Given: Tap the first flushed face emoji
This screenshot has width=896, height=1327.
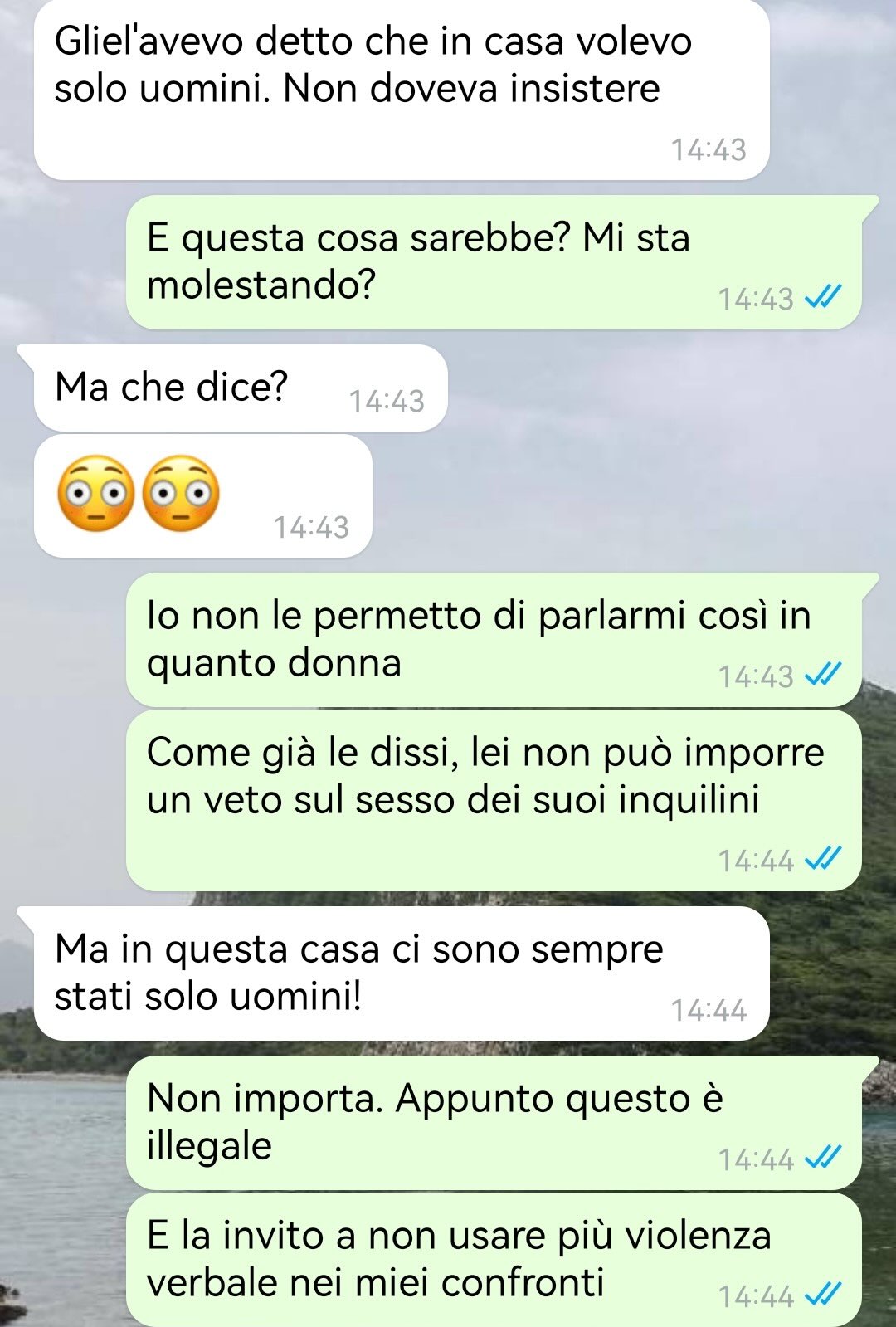Looking at the screenshot, I should (95, 493).
